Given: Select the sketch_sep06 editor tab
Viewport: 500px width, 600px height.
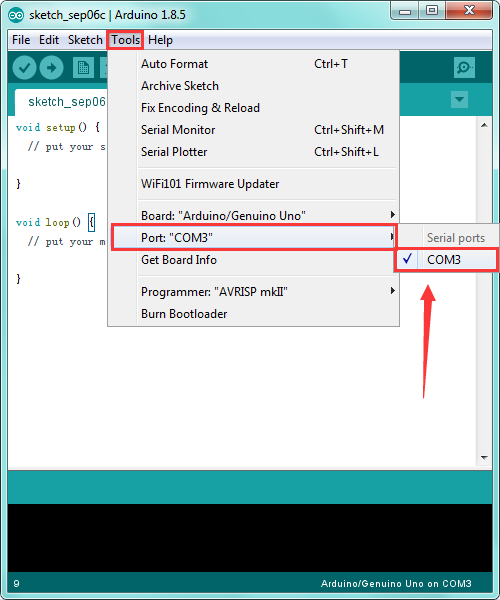Looking at the screenshot, I should click(x=61, y=102).
